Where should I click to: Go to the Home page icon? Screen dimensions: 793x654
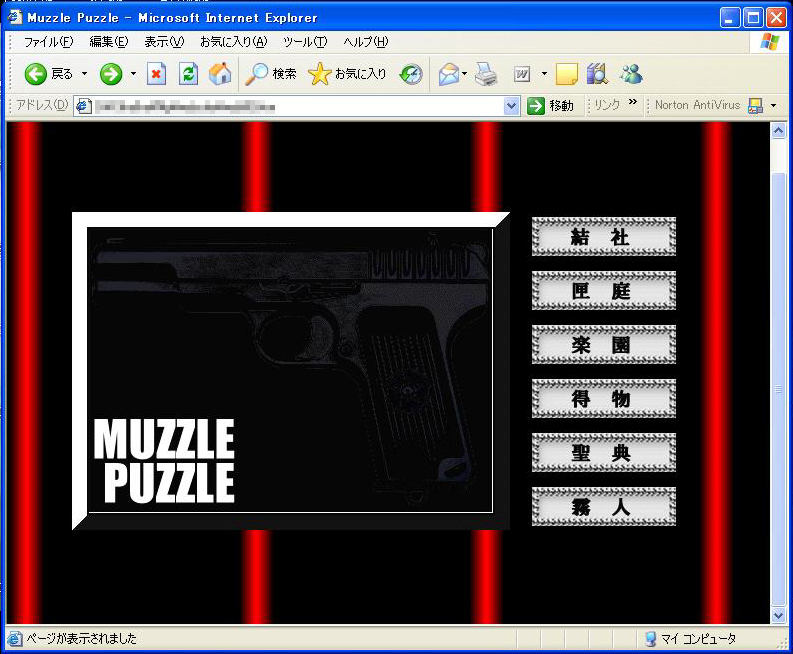point(220,74)
